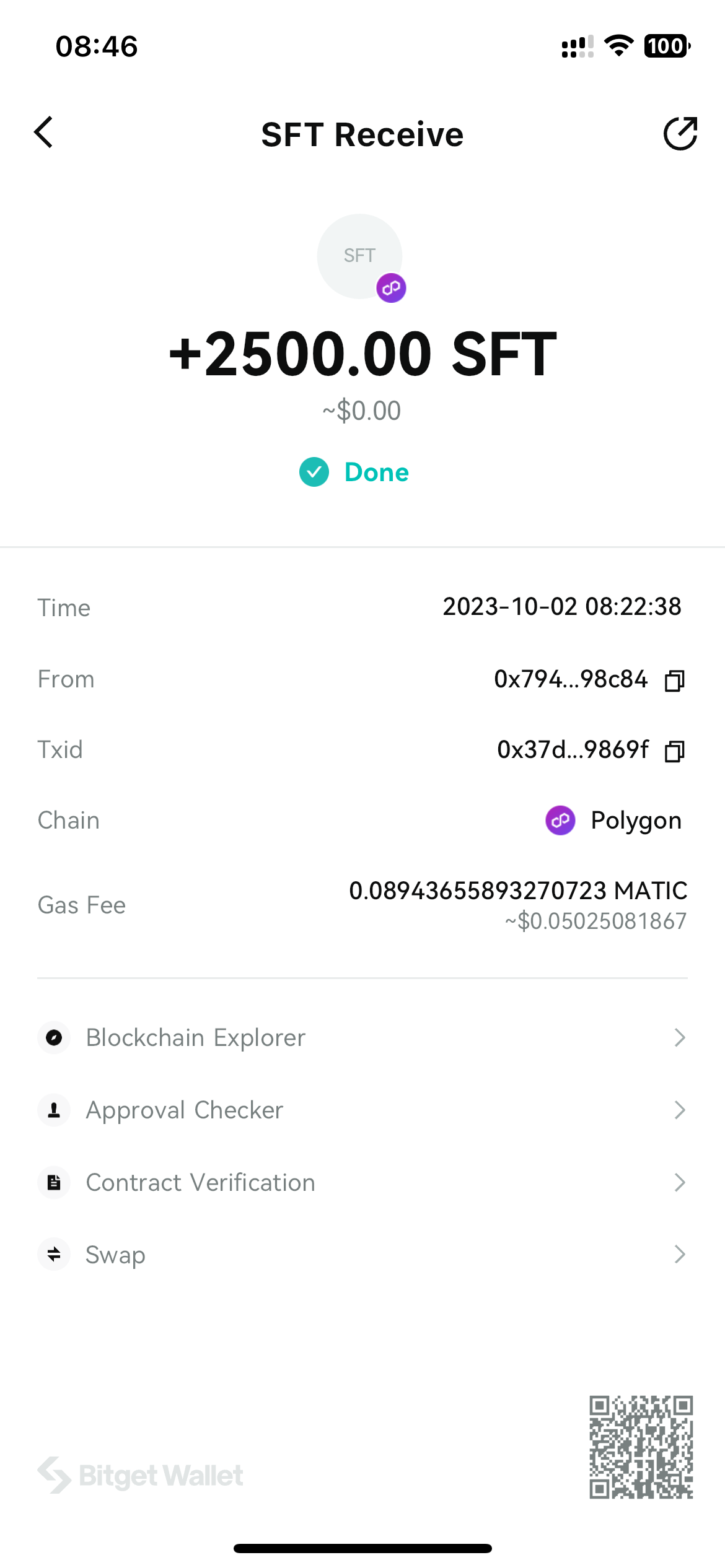Tap the SFT token logo
The image size is (725, 1568).
pyautogui.click(x=359, y=256)
